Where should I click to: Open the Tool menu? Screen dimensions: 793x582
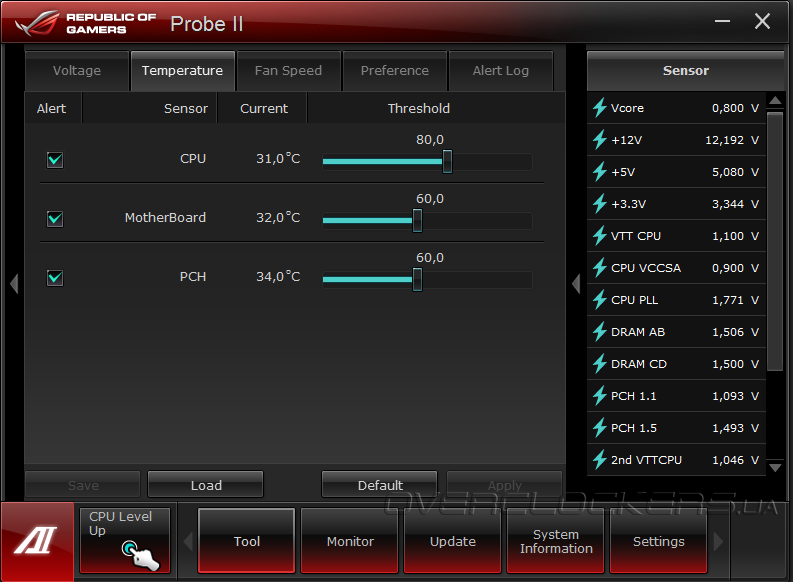click(x=246, y=541)
